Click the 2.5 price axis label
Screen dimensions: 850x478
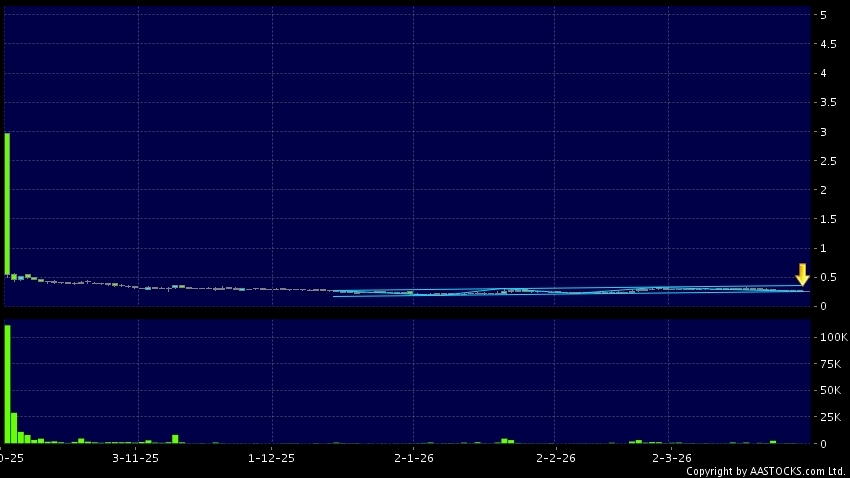point(826,161)
